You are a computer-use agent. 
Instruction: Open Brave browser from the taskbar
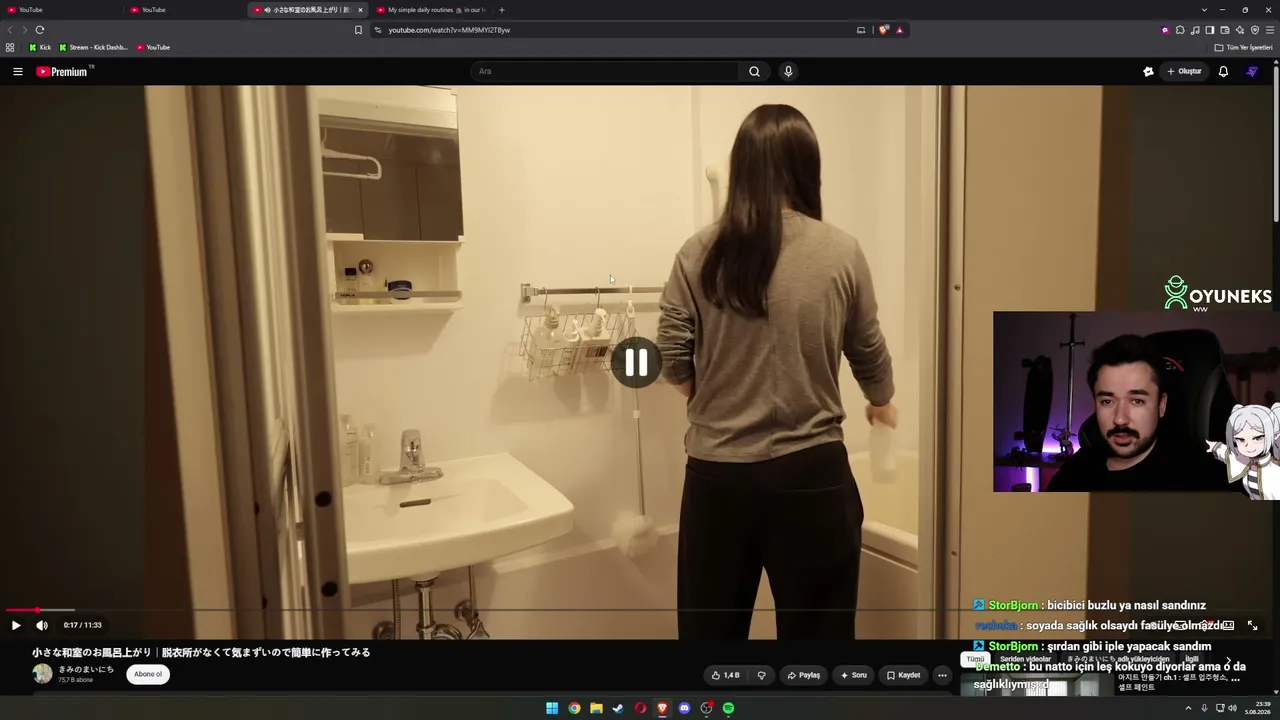click(662, 708)
